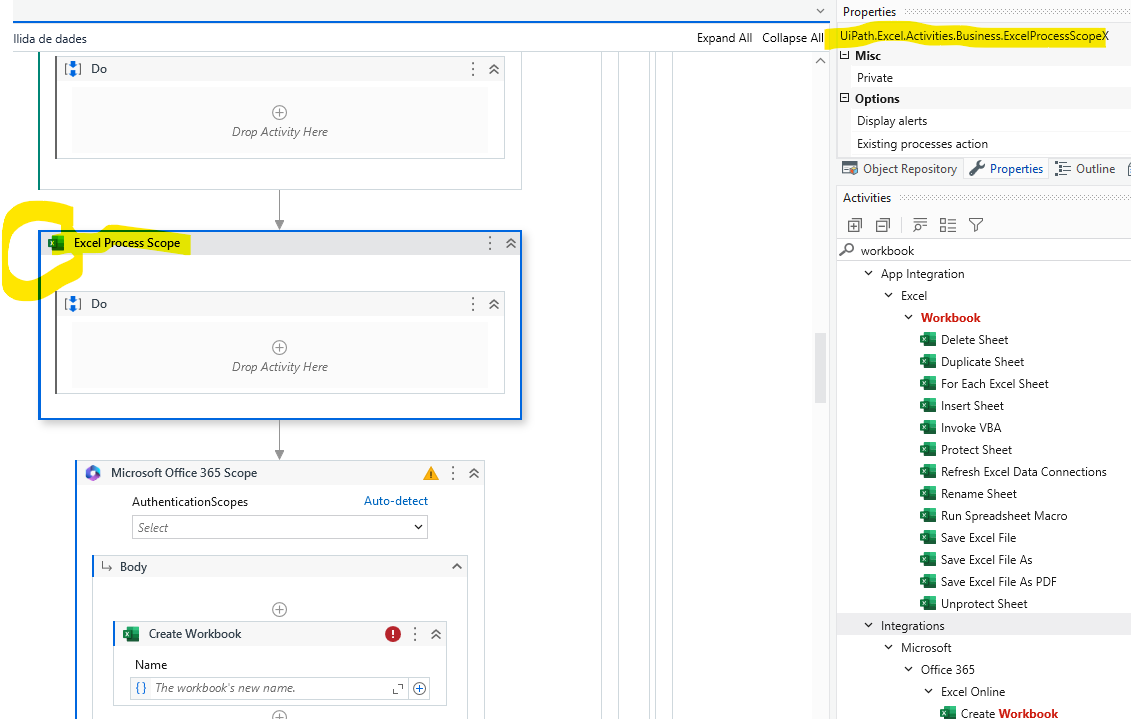The image size is (1131, 719).
Task: Collapse the Office 365 tree node
Action: click(909, 670)
